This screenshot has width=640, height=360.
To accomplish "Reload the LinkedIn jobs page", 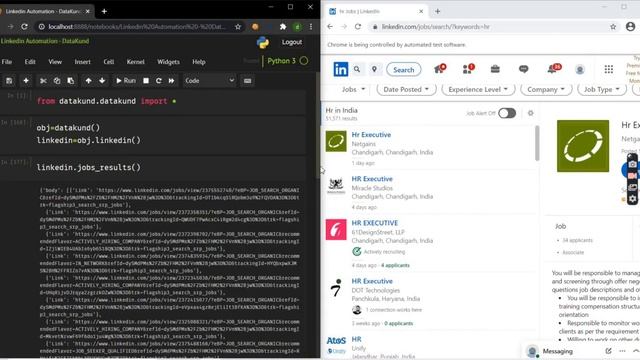I will click(358, 27).
